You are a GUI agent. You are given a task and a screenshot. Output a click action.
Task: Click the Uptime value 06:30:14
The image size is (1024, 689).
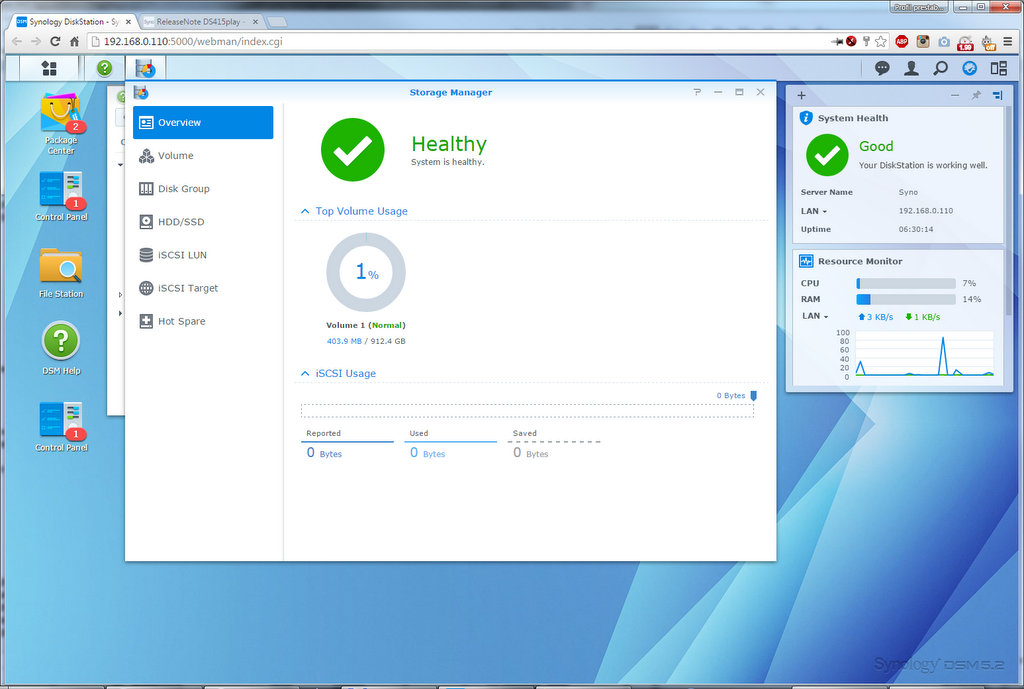(916, 229)
